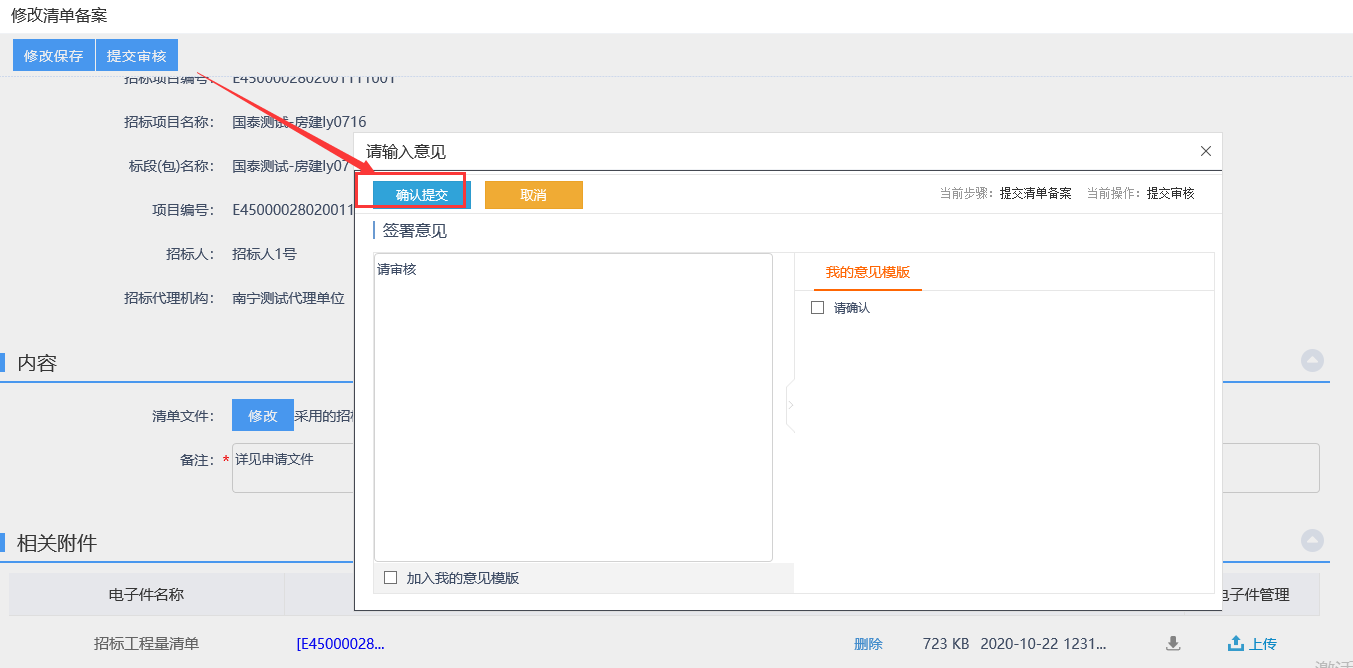
Task: Select the 我的意见模版 tab
Action: (867, 272)
